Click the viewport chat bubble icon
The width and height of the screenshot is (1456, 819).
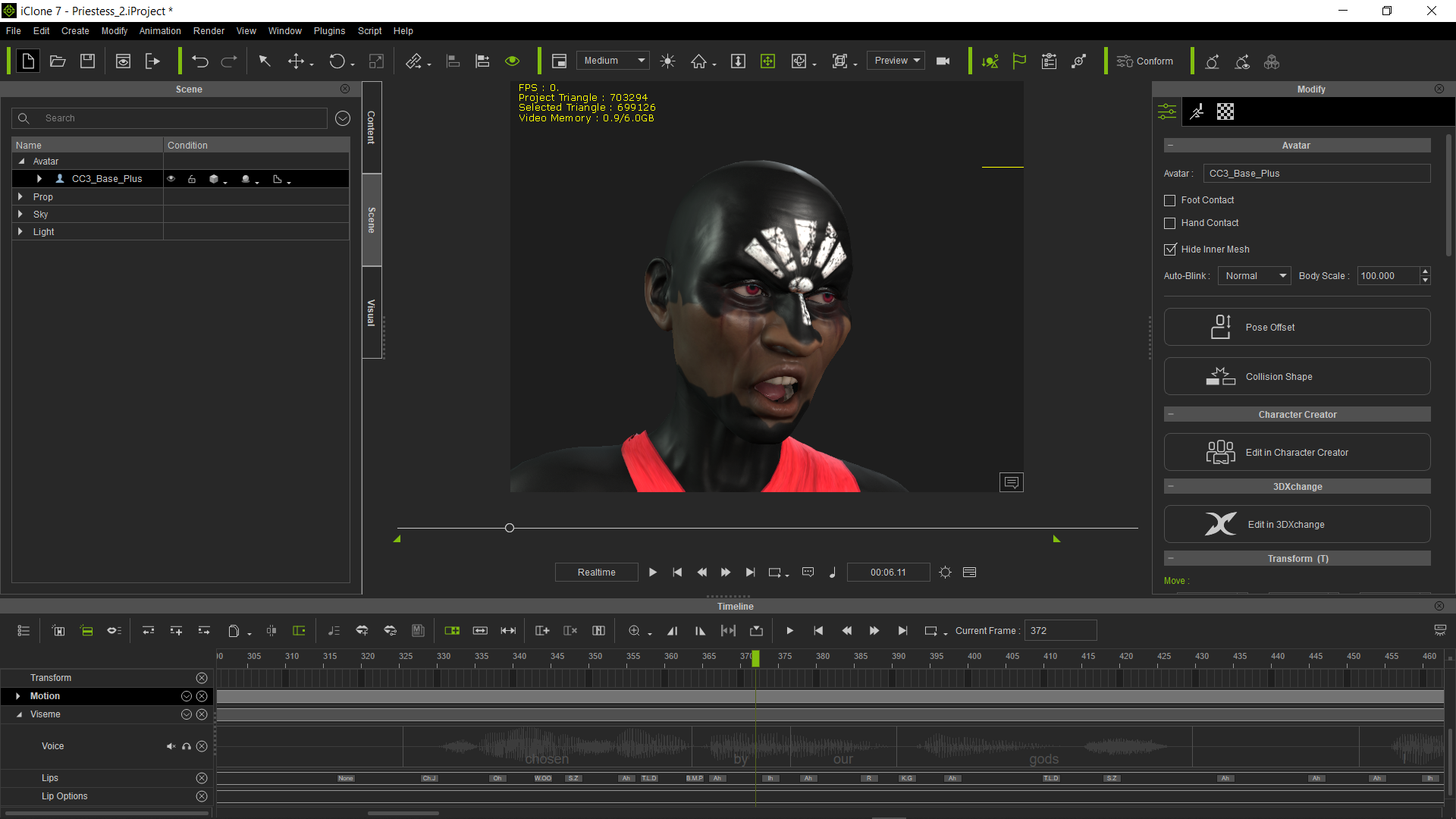pos(1011,482)
